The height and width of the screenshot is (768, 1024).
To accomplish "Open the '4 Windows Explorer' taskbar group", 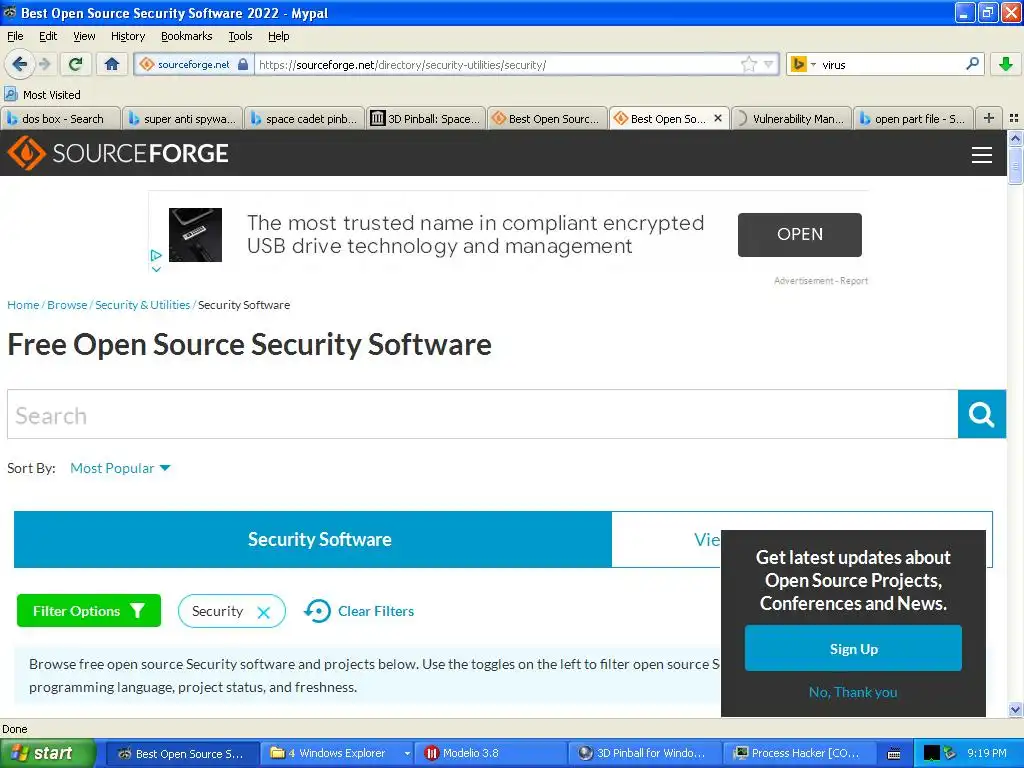I will pyautogui.click(x=338, y=754).
